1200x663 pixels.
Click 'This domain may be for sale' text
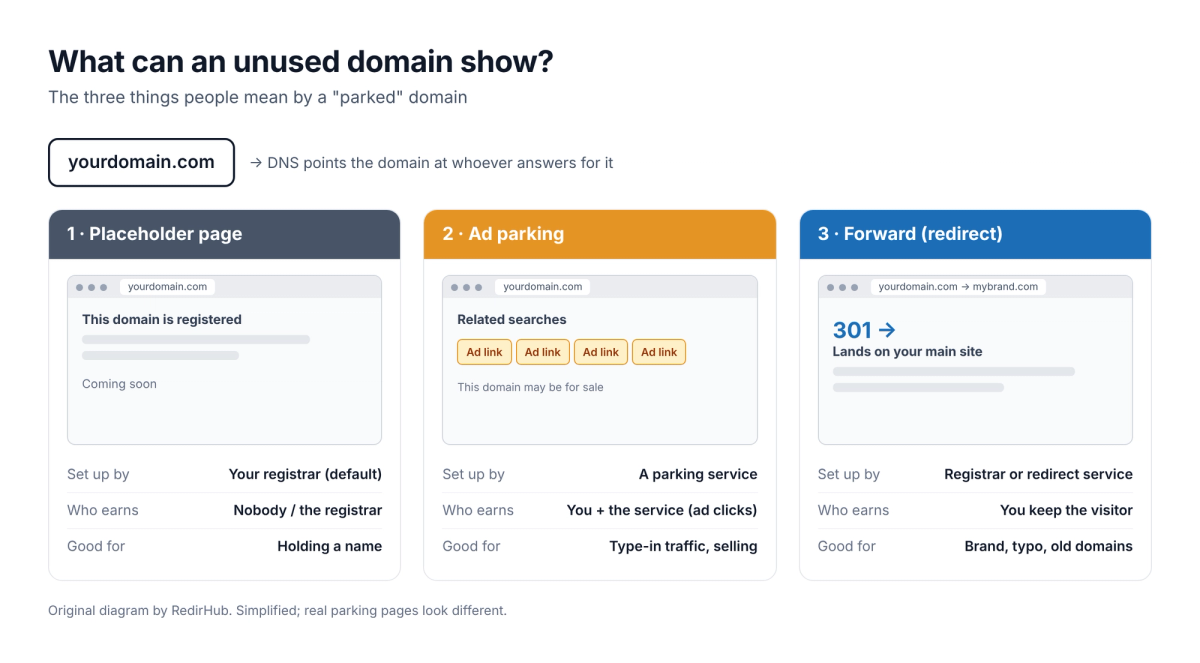point(531,387)
